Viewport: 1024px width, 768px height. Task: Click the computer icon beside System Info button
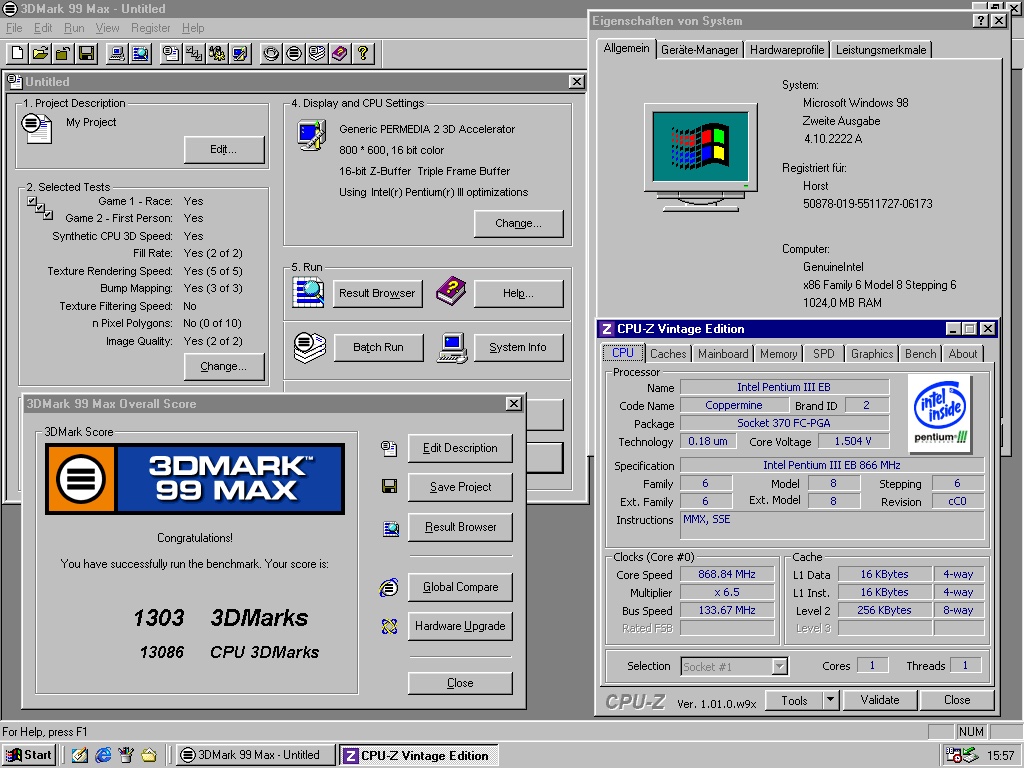[x=453, y=348]
